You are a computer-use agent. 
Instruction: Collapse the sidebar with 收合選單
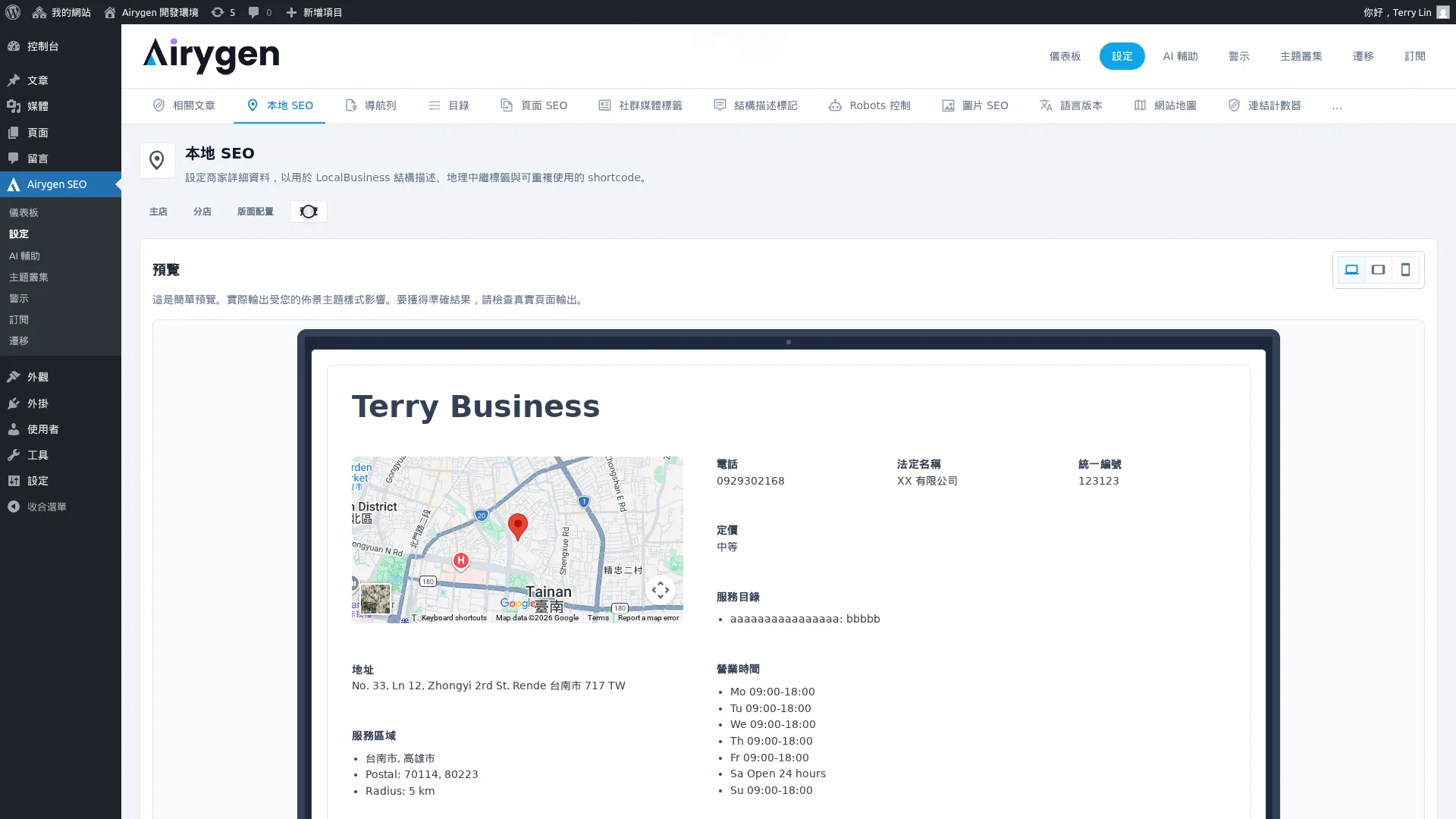pos(61,507)
